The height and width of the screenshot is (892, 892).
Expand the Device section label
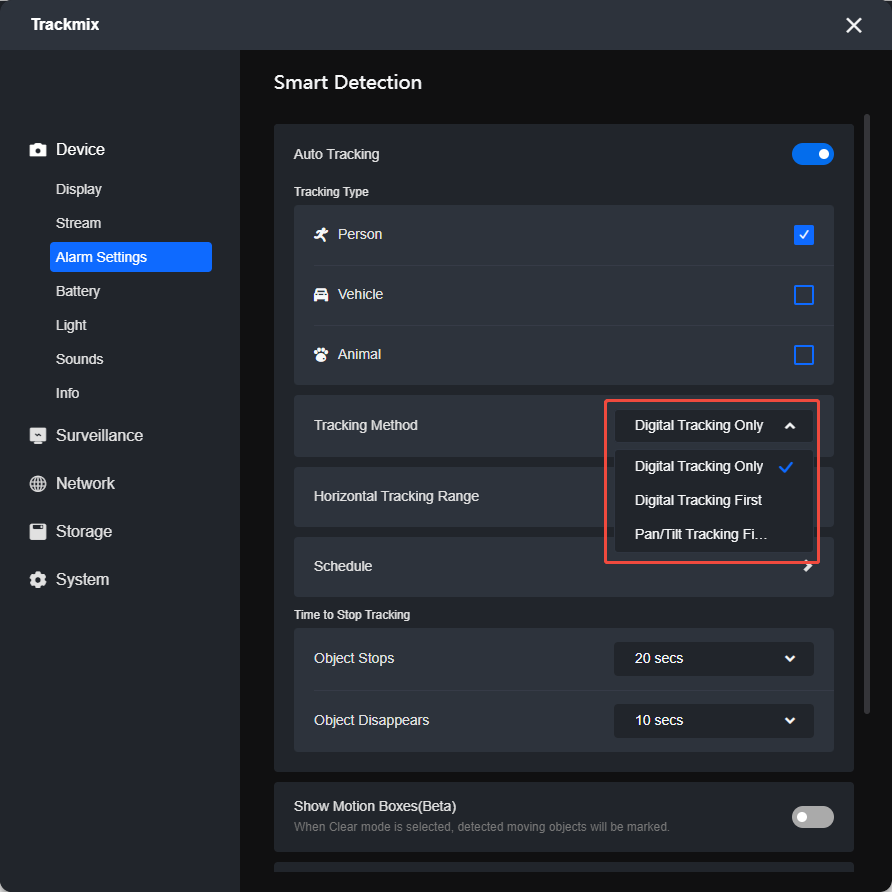point(80,150)
